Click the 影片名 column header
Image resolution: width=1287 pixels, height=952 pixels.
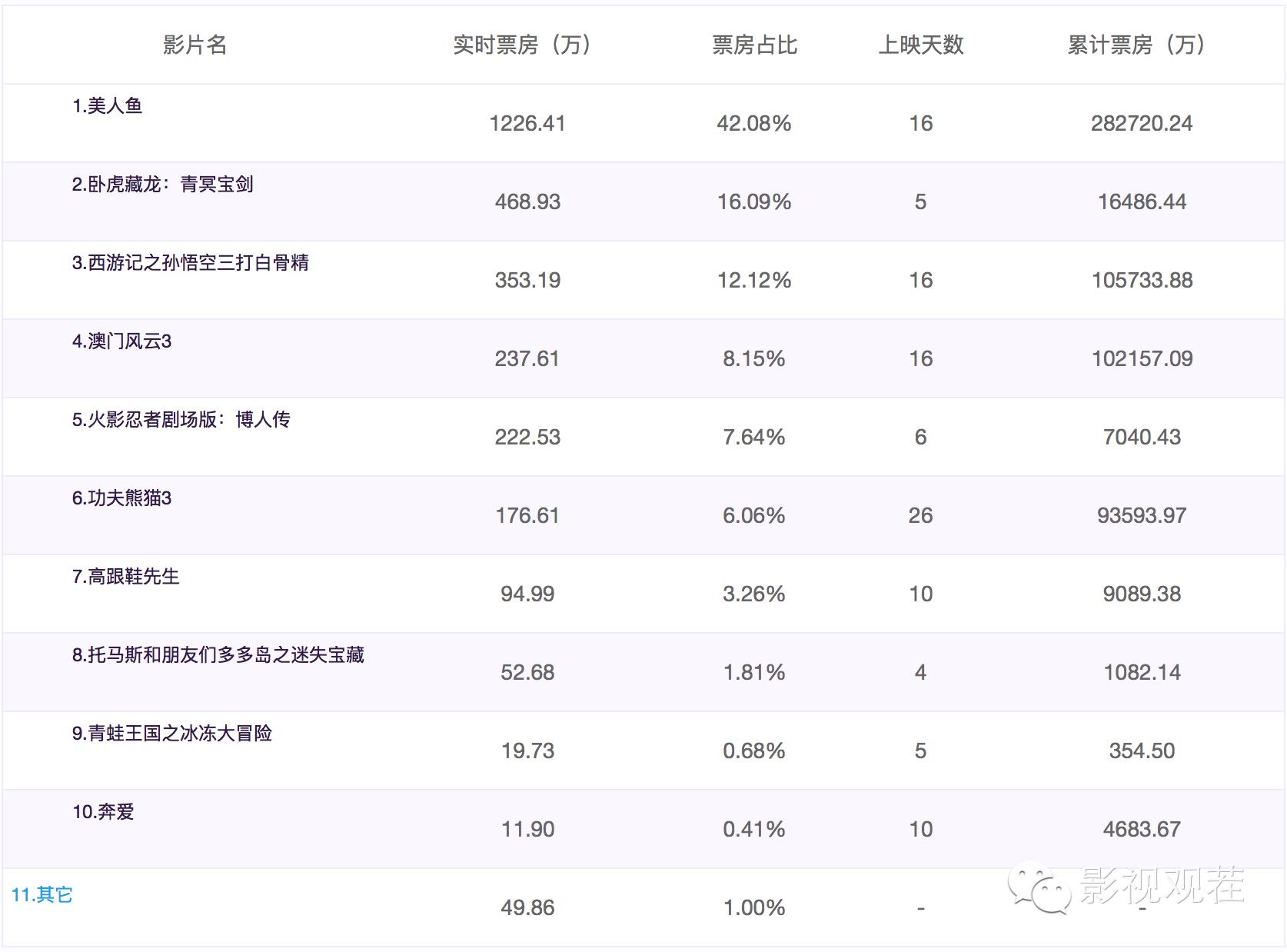(195, 45)
